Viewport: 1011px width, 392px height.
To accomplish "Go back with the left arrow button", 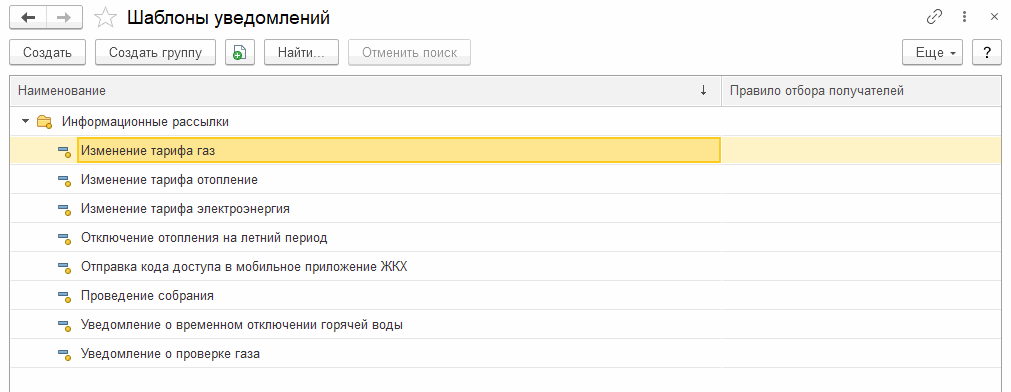I will click(28, 18).
